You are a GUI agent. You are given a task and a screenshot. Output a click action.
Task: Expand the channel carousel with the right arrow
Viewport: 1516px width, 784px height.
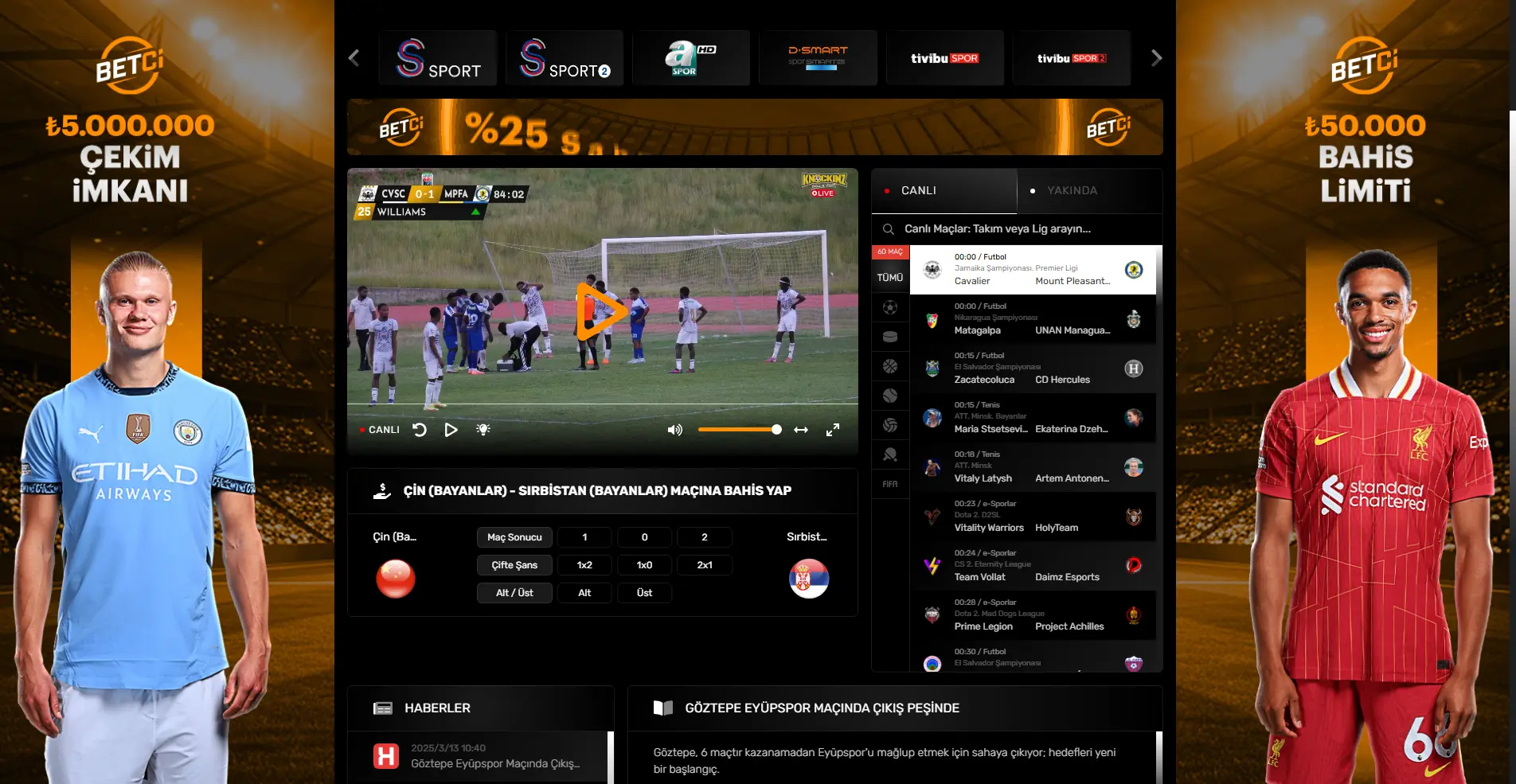(1157, 57)
